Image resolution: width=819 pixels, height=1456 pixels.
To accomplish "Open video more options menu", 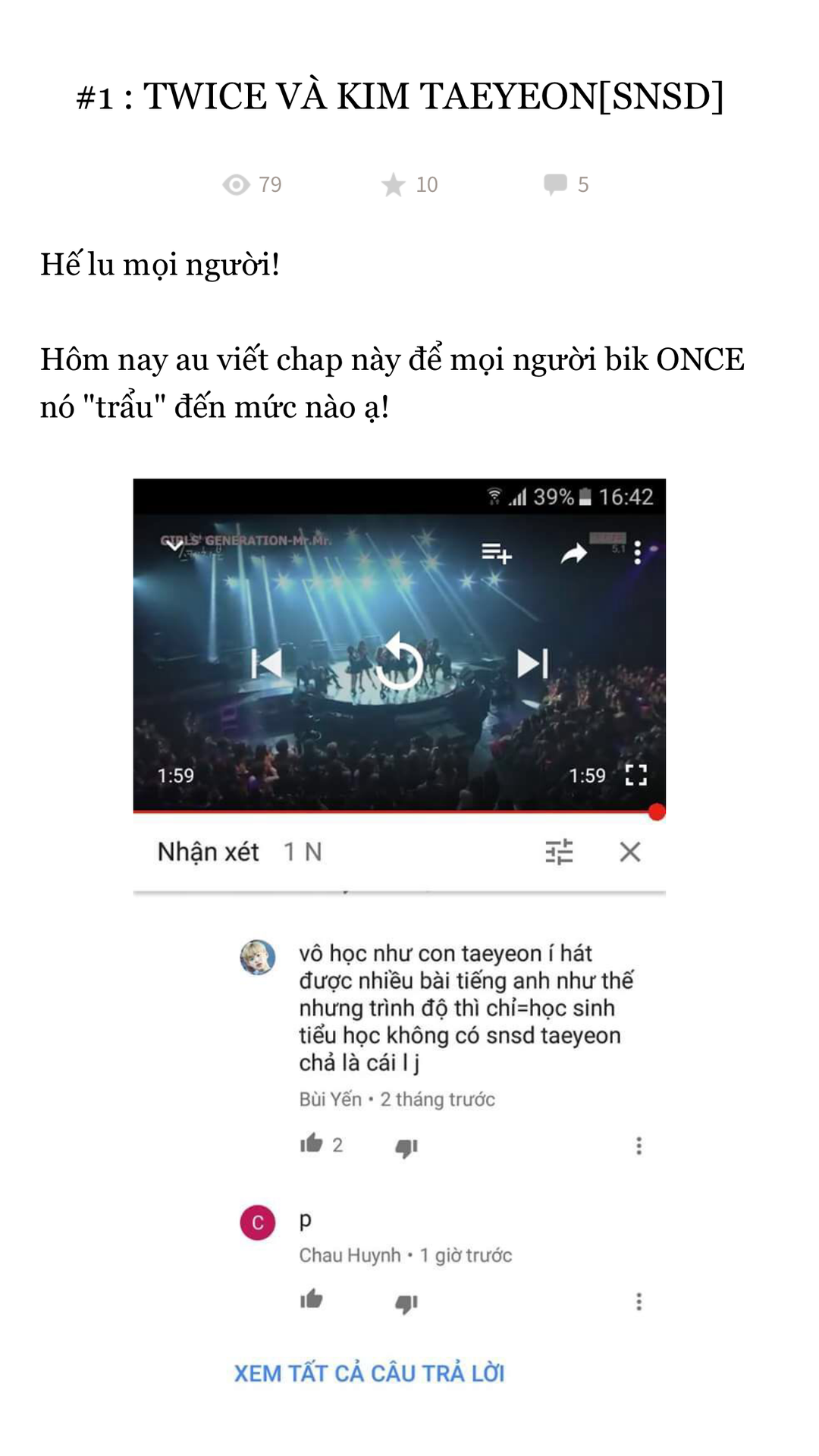I will (638, 552).
